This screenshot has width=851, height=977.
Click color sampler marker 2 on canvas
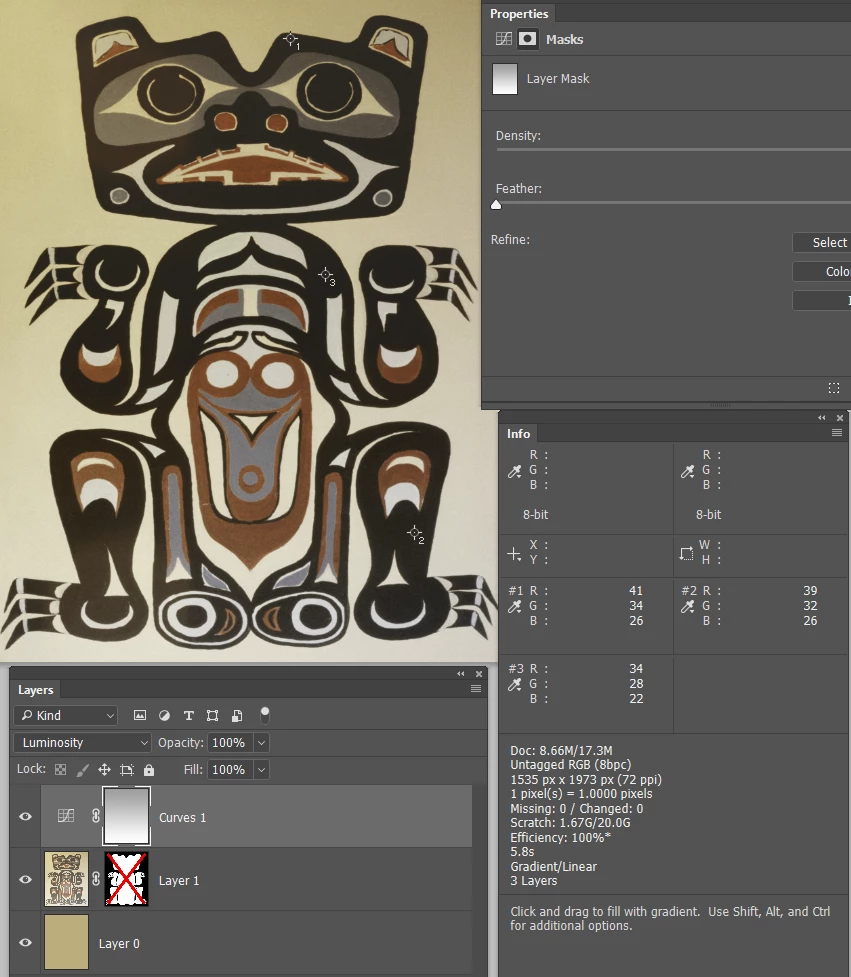coord(414,533)
